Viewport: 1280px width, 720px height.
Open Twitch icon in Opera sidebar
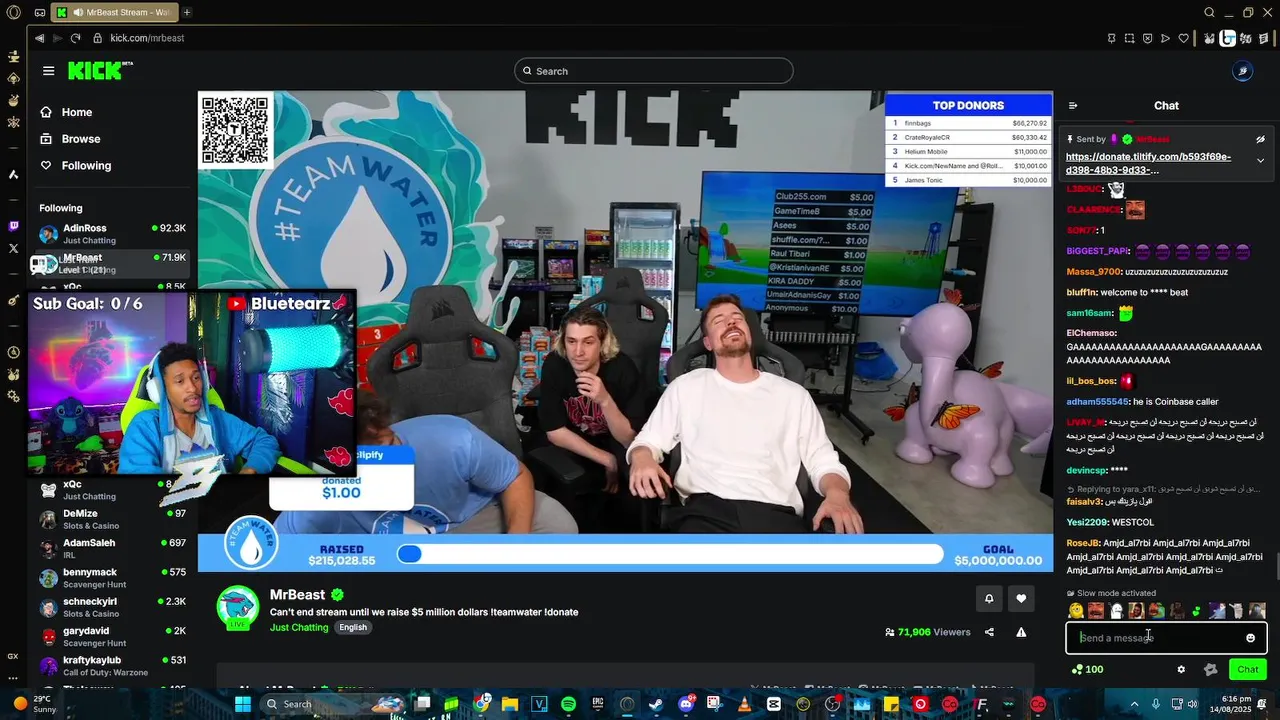pyautogui.click(x=13, y=226)
